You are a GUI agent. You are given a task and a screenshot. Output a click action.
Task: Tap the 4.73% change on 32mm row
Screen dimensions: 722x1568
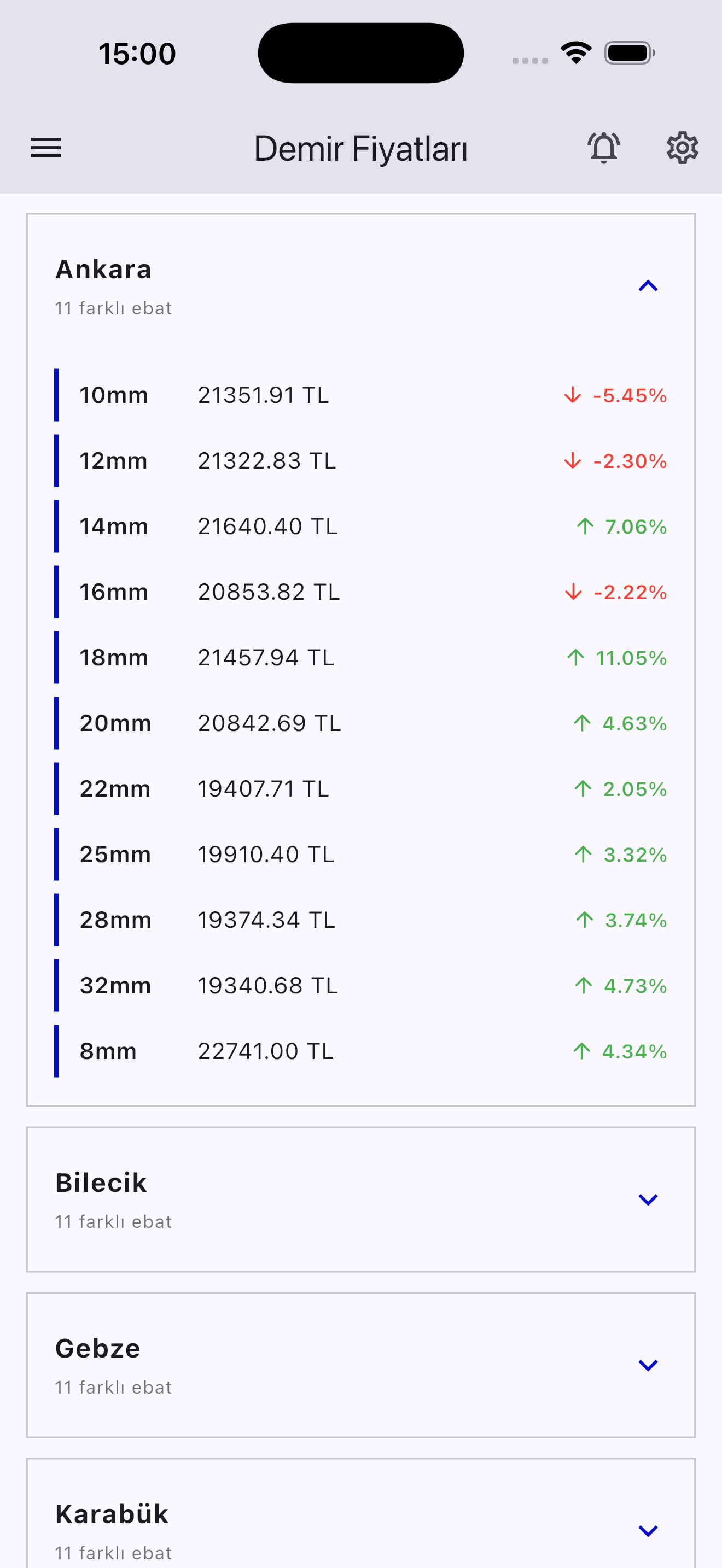pyautogui.click(x=635, y=986)
